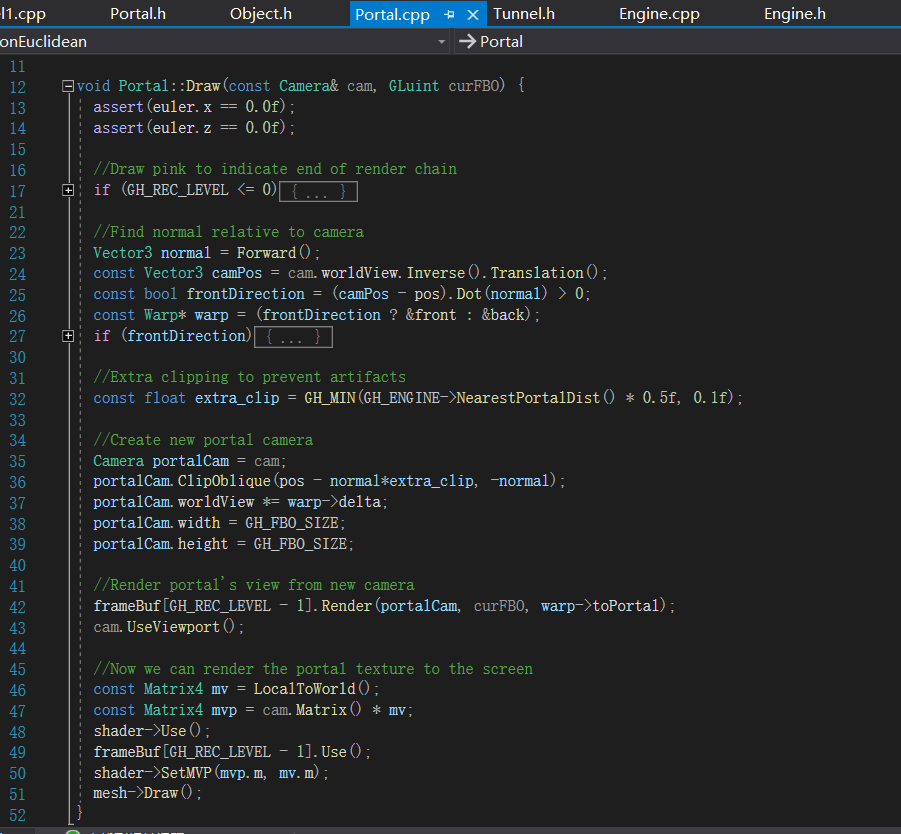Viewport: 901px width, 834px height.
Task: Close the Portal.cpp tab
Action: (473, 15)
